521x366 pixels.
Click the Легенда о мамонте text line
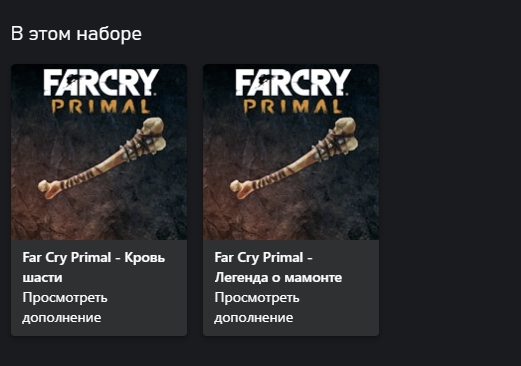[x=278, y=278]
